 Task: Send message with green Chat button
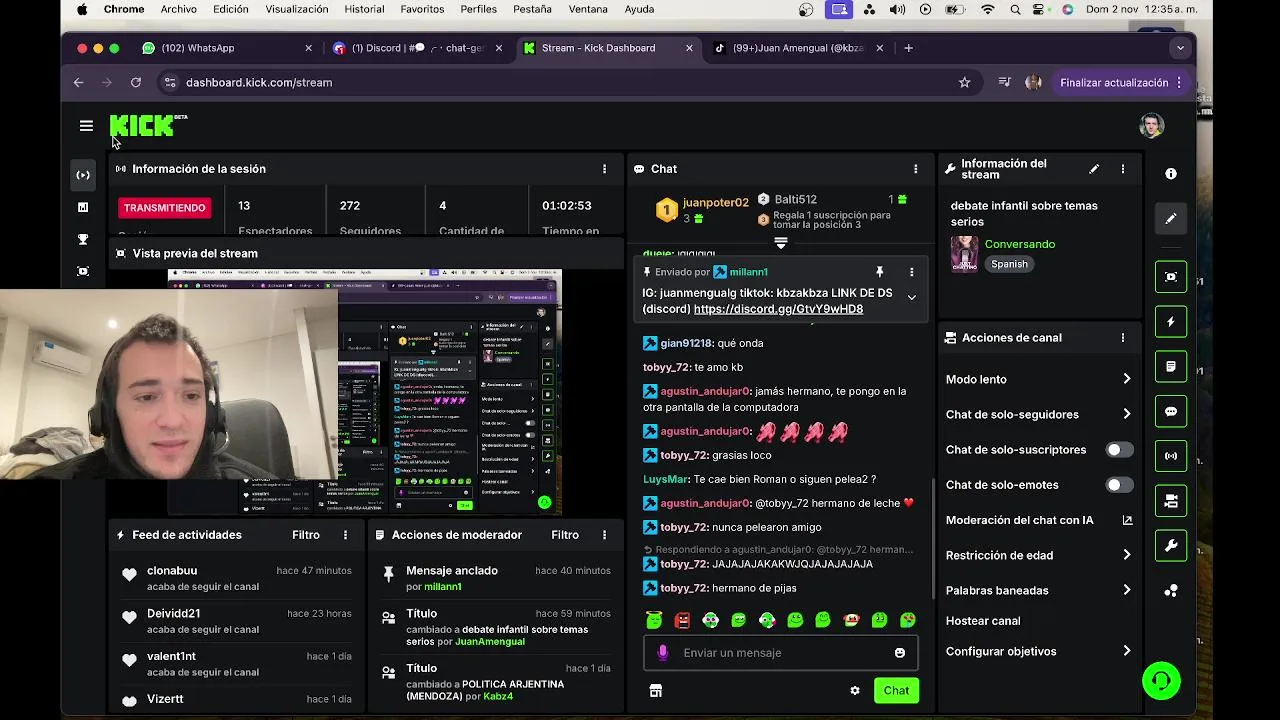pyautogui.click(x=896, y=691)
